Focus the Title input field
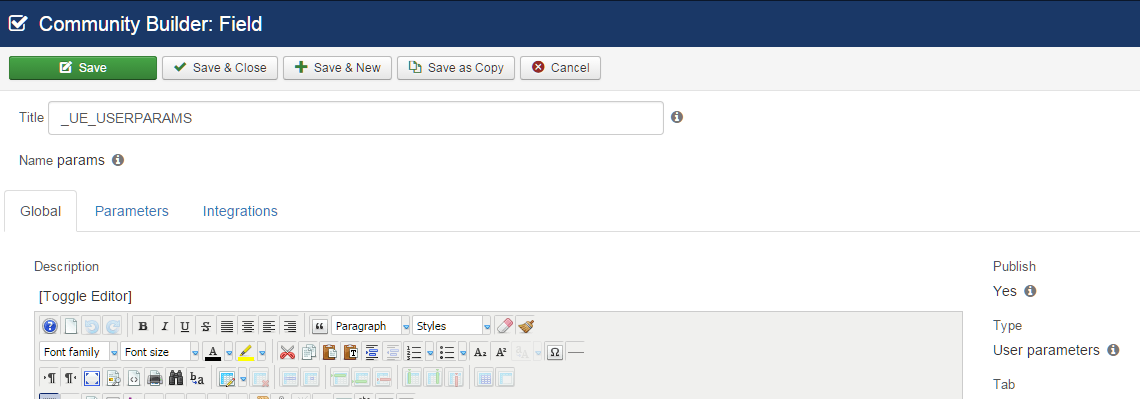 tap(356, 118)
